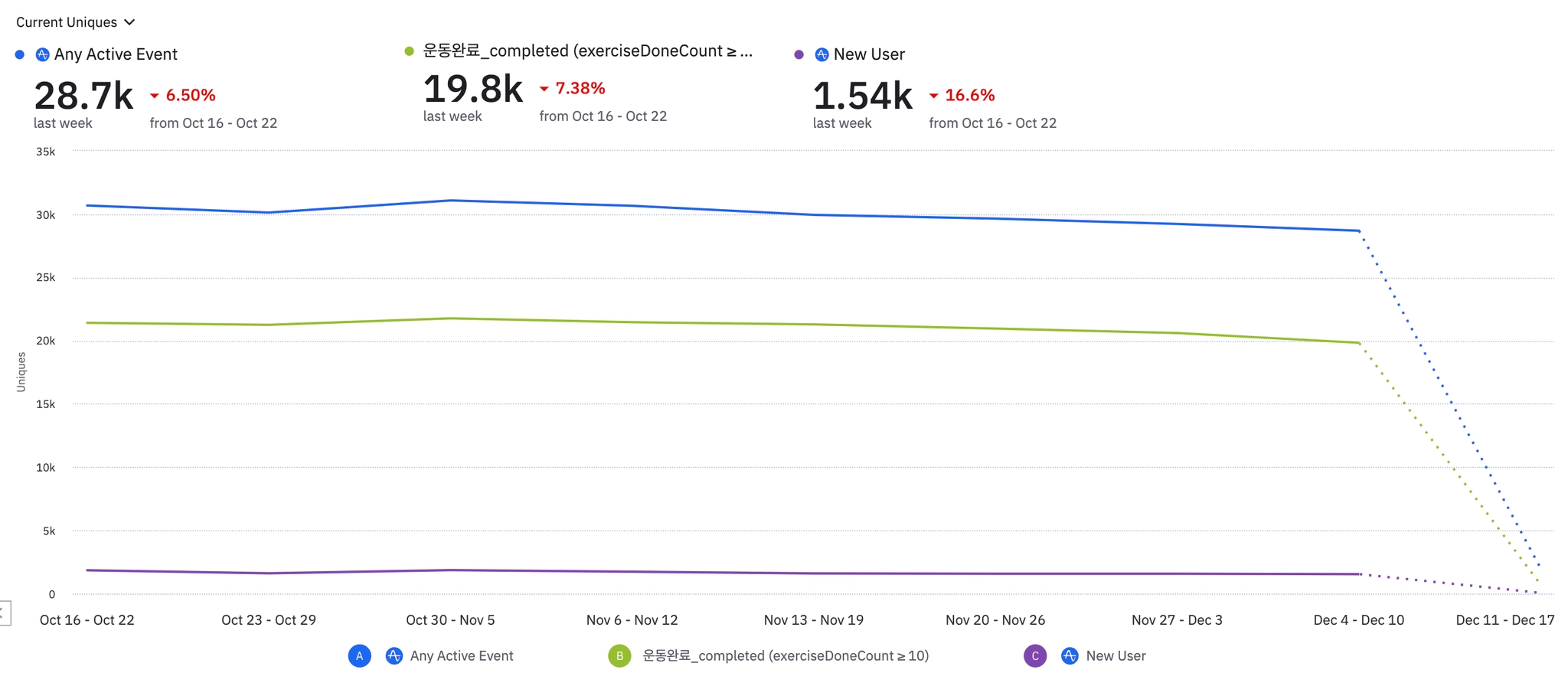Click Amplitude icon before bottom legend Any Active Event
Screen dimensions: 1568x673
[394, 656]
